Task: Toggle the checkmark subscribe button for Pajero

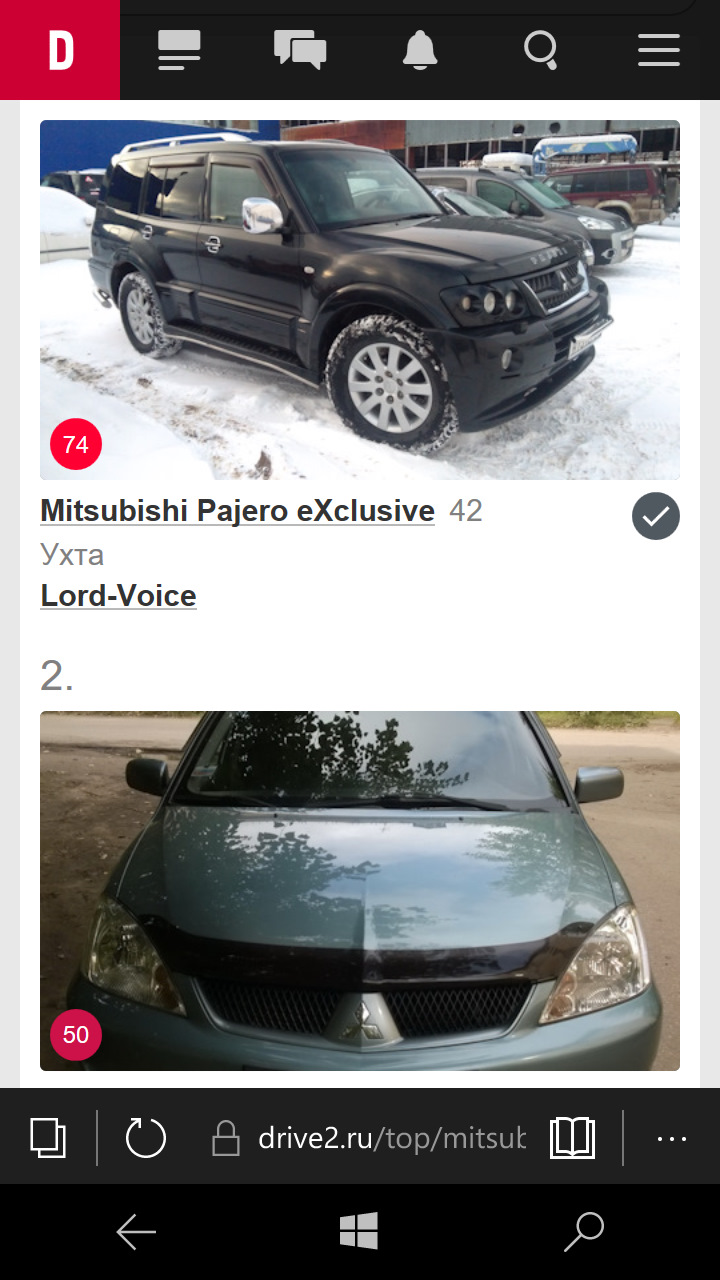Action: point(656,516)
